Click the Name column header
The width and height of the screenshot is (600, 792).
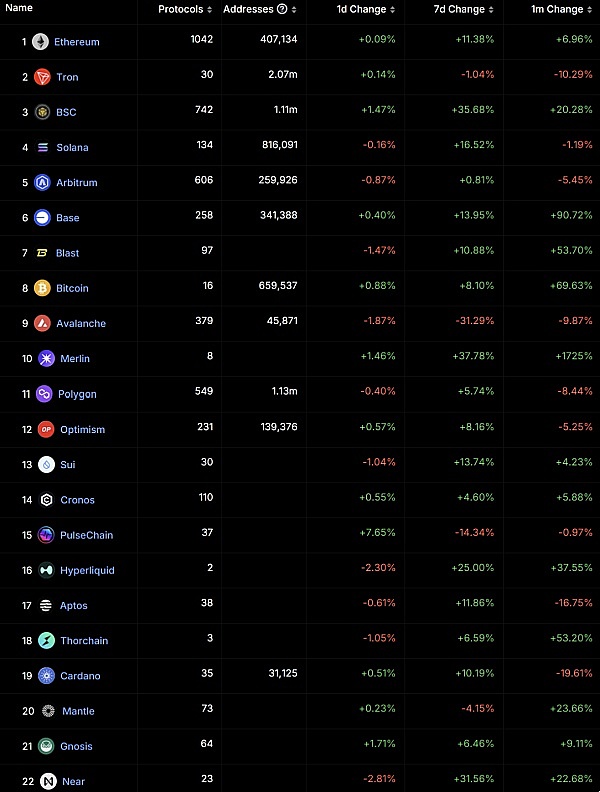pyautogui.click(x=19, y=8)
